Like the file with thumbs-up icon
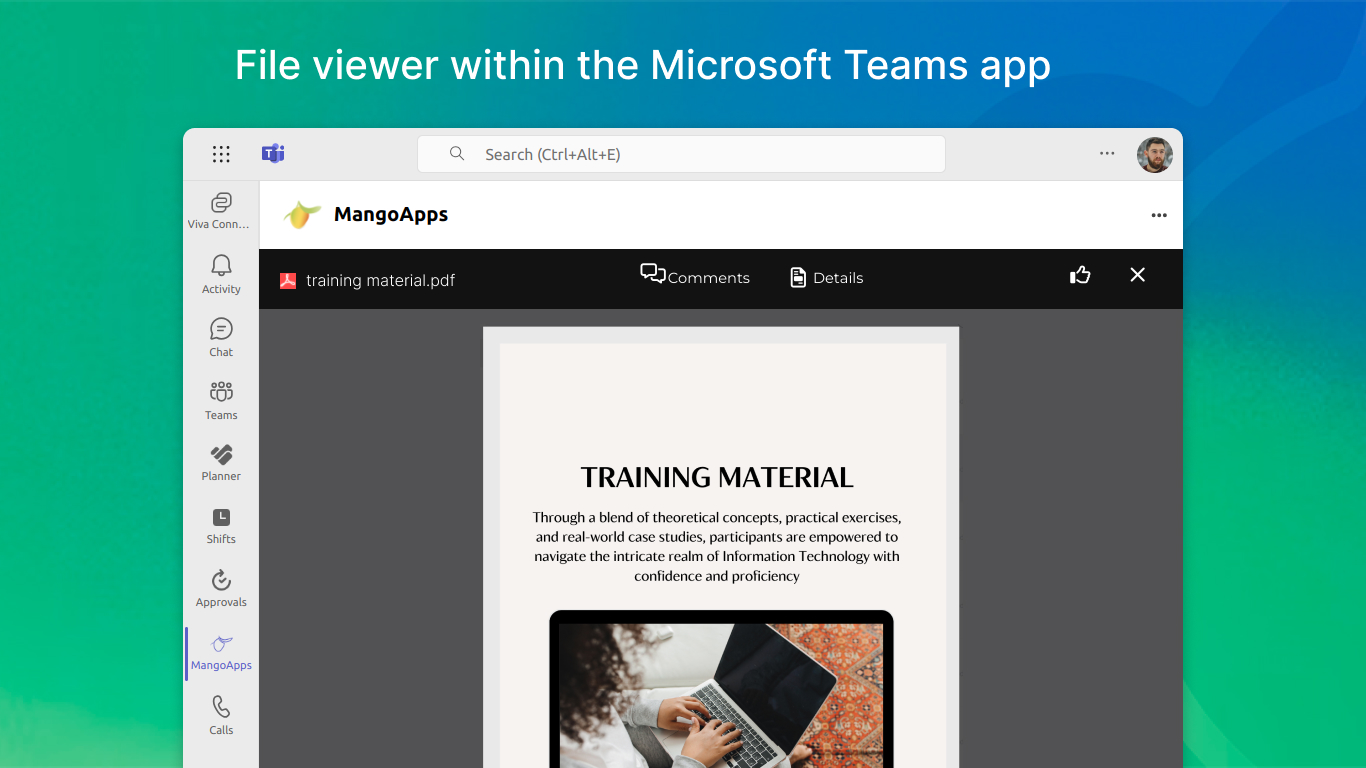Viewport: 1366px width, 768px height. click(1080, 275)
